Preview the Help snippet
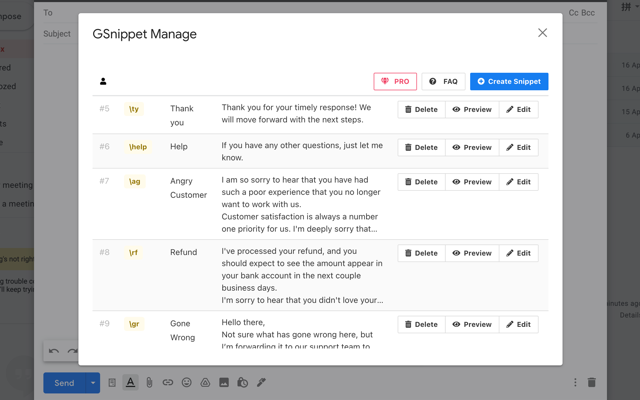Image resolution: width=640 pixels, height=400 pixels. 472,147
